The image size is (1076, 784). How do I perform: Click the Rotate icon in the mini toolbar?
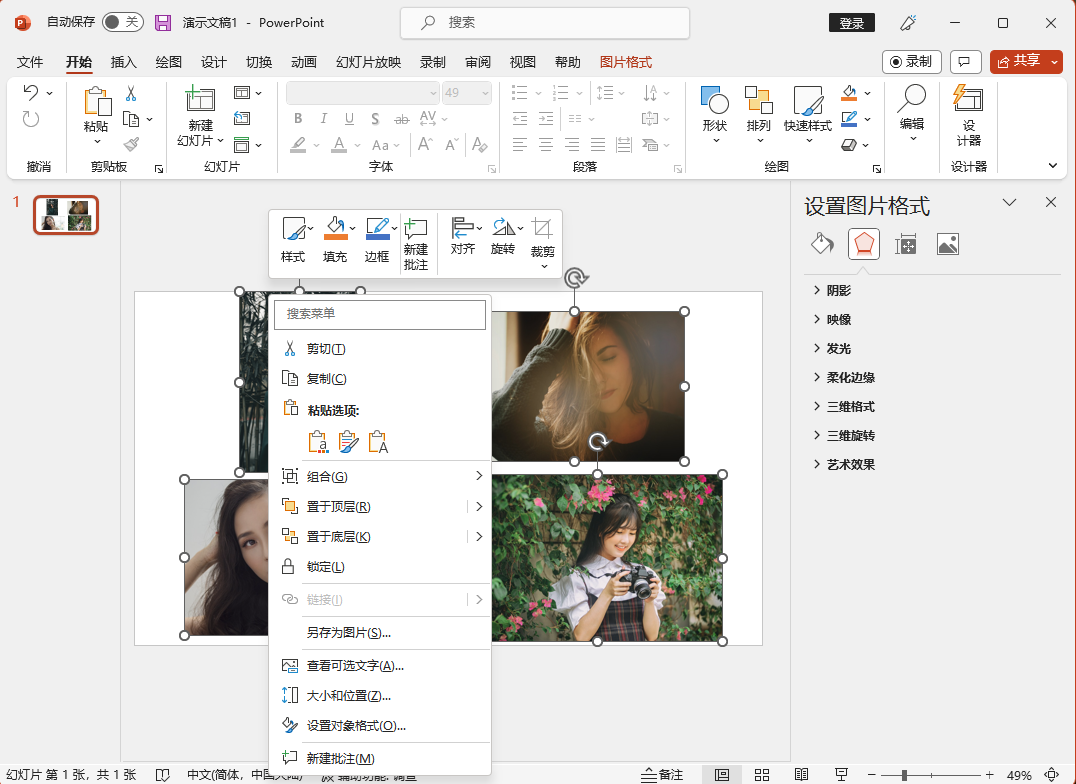tap(503, 229)
